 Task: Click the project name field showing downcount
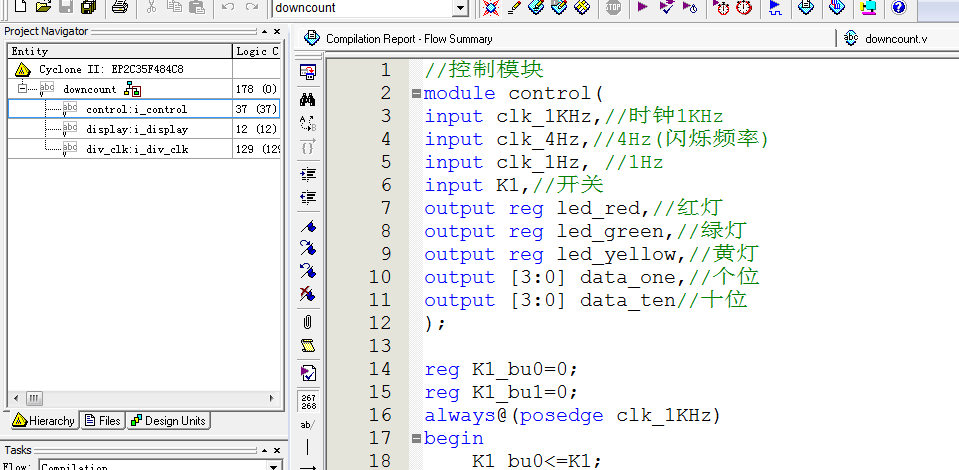tap(363, 8)
